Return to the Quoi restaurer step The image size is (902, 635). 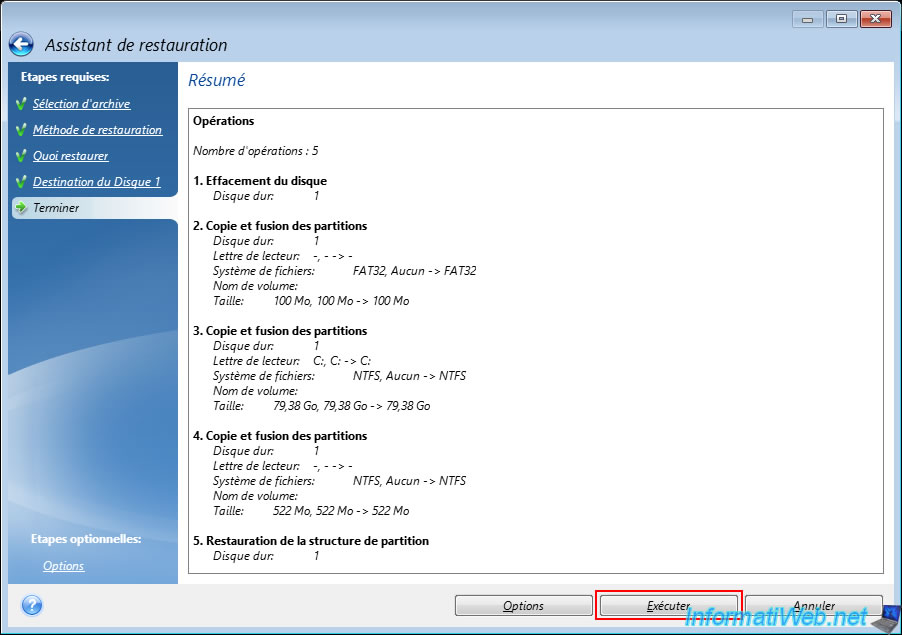click(70, 156)
